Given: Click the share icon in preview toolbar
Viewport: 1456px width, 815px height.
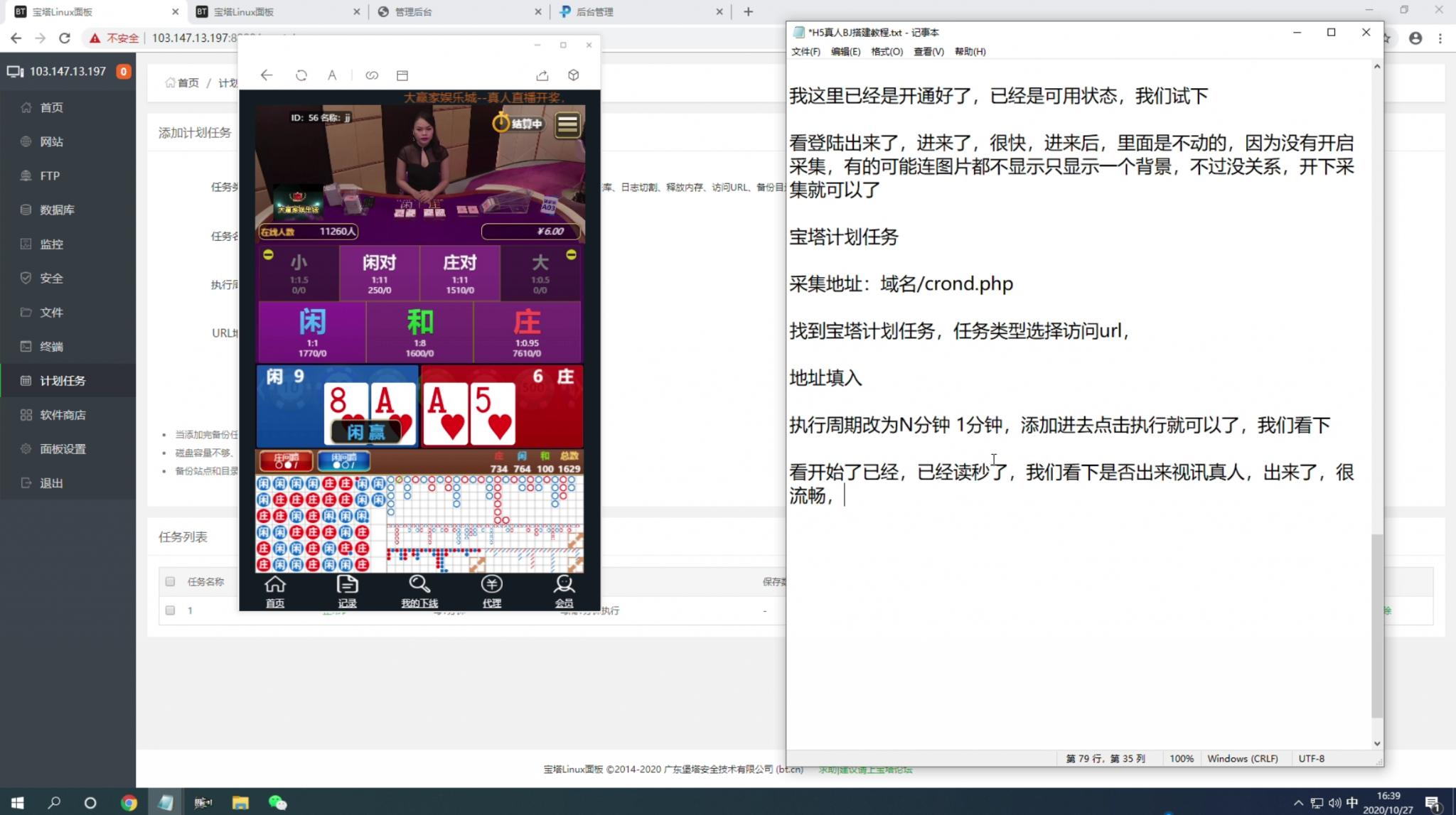Looking at the screenshot, I should point(542,75).
